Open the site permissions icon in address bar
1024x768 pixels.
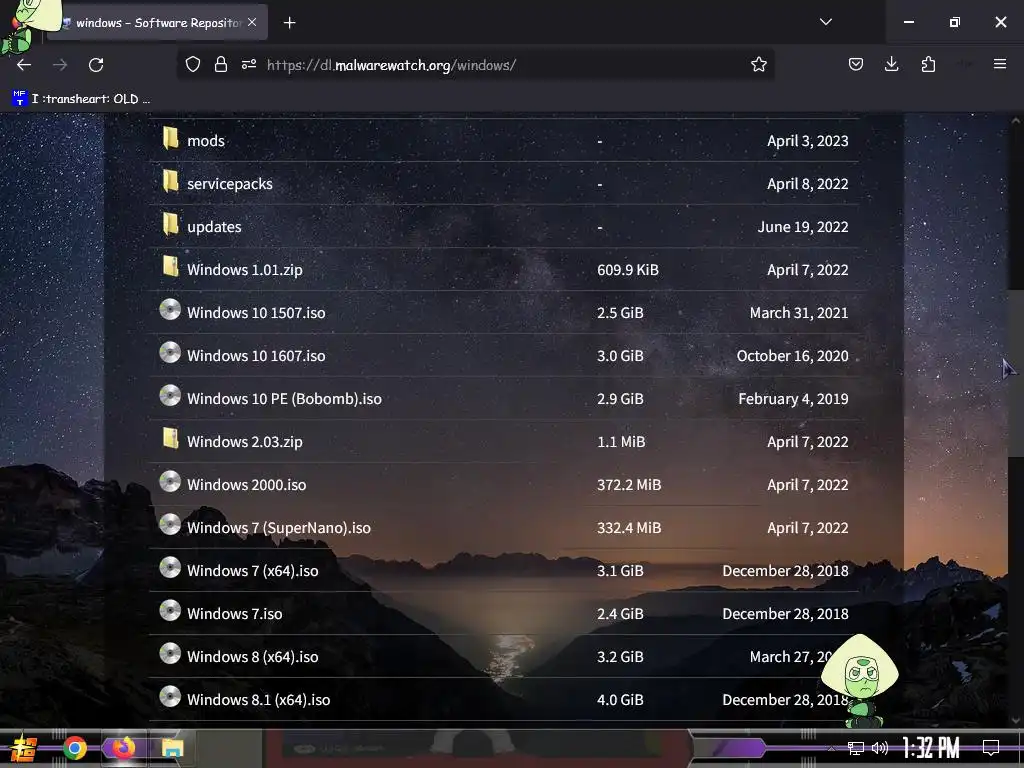(249, 64)
